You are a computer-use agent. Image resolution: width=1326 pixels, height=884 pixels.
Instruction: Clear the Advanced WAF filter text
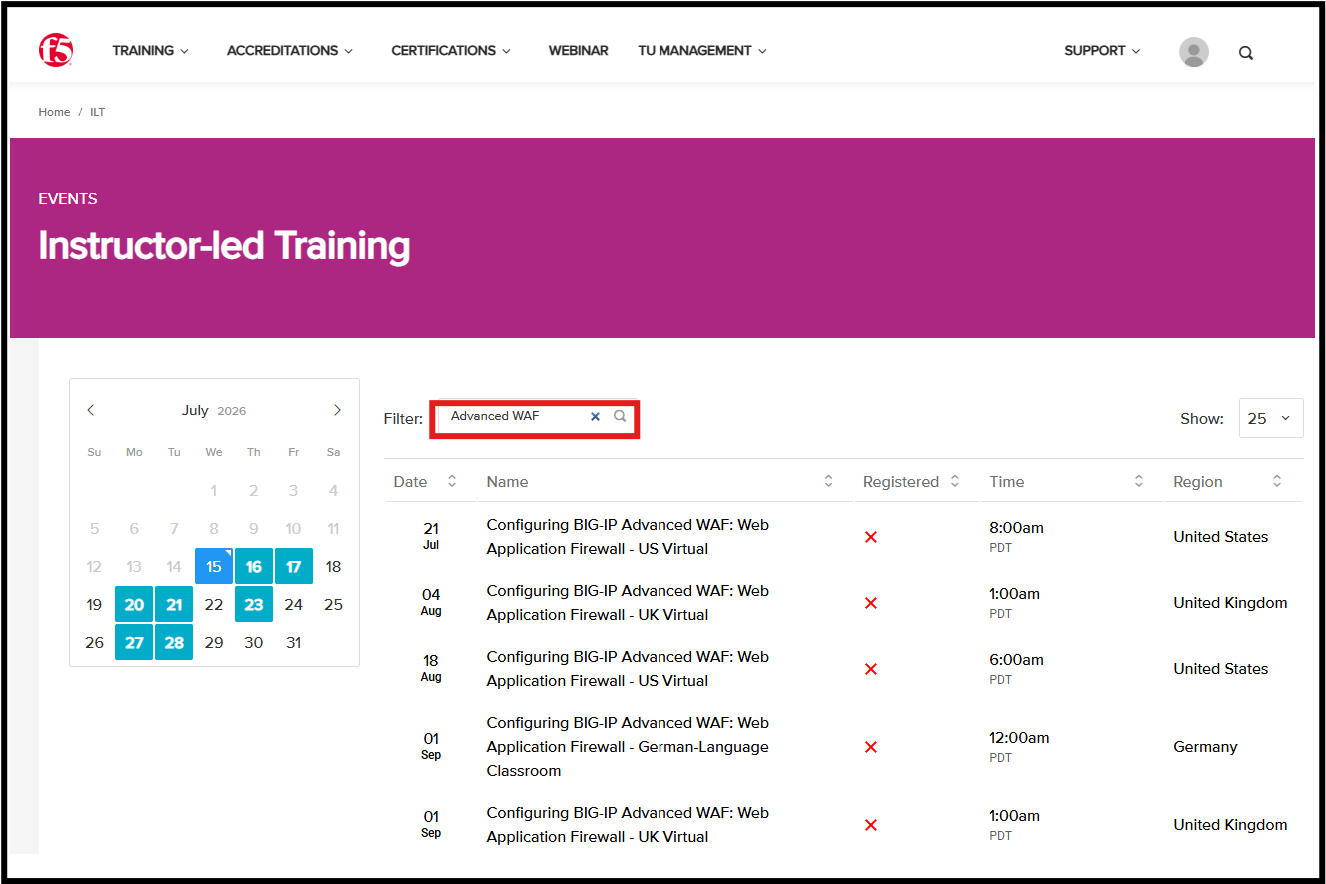pyautogui.click(x=595, y=416)
